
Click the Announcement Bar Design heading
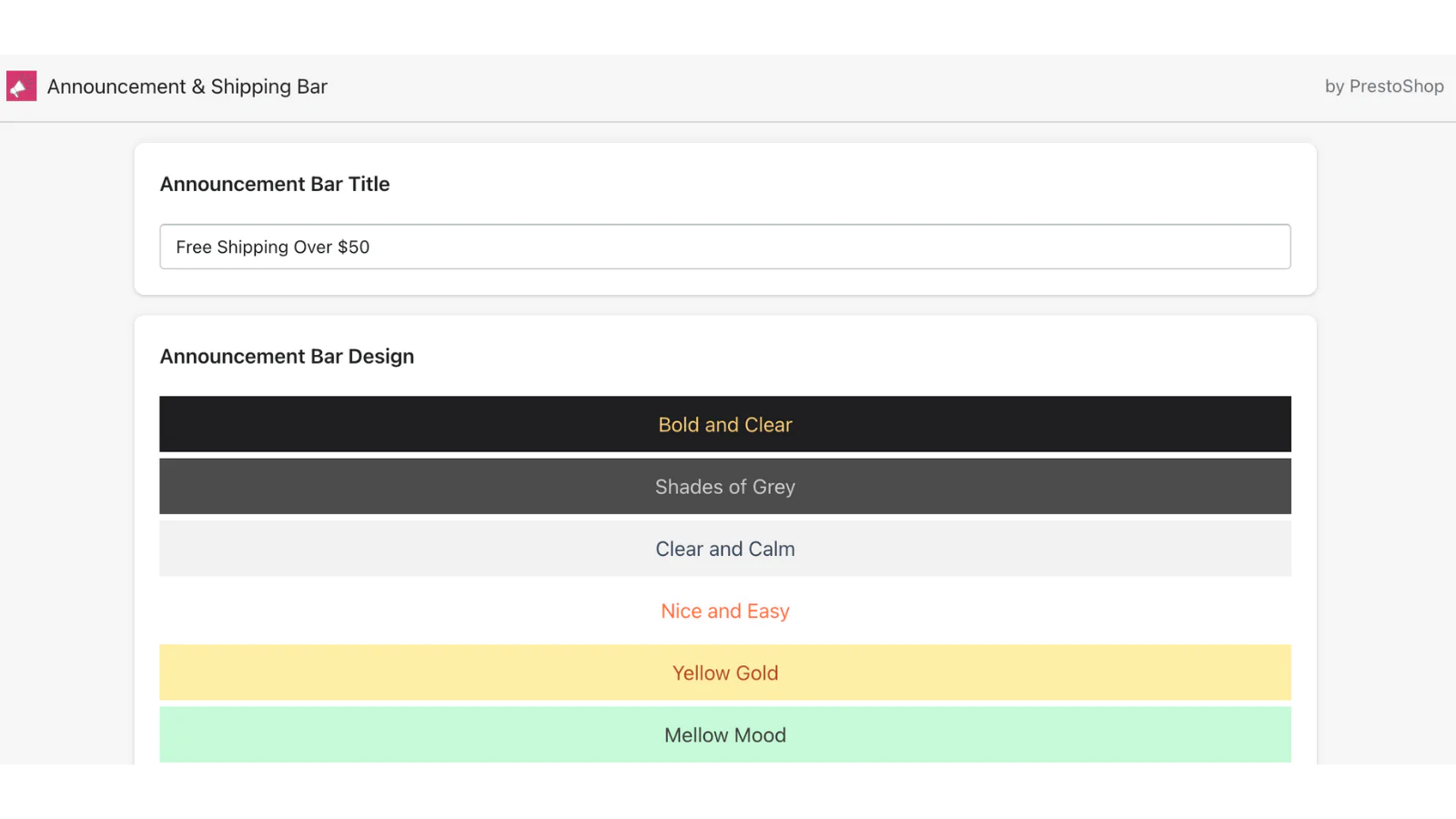pos(287,357)
